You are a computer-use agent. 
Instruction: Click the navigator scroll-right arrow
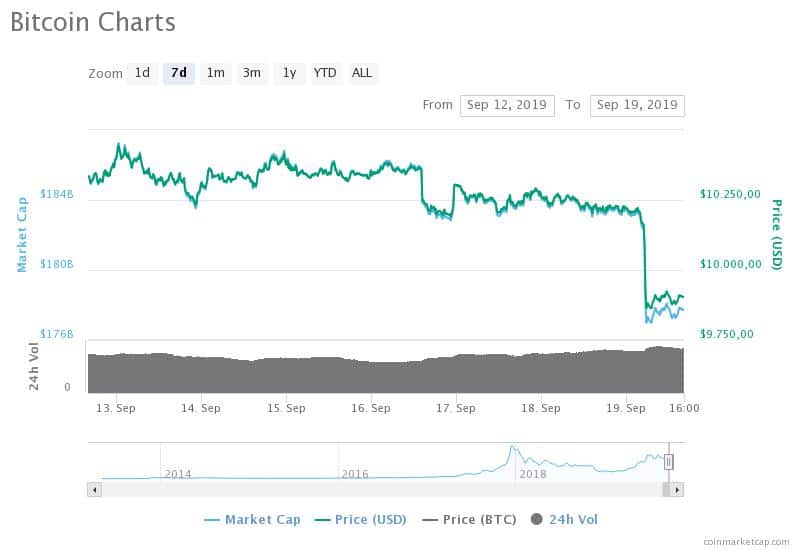(x=677, y=490)
